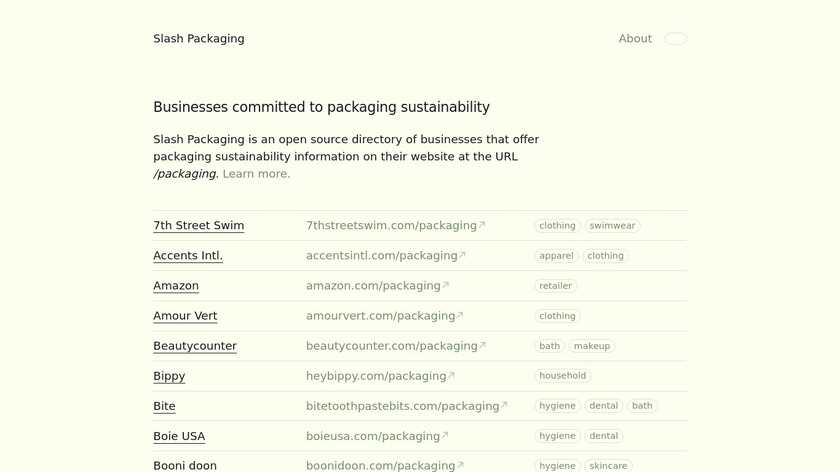Select the swimwear tag
The image size is (840, 472).
coord(612,226)
